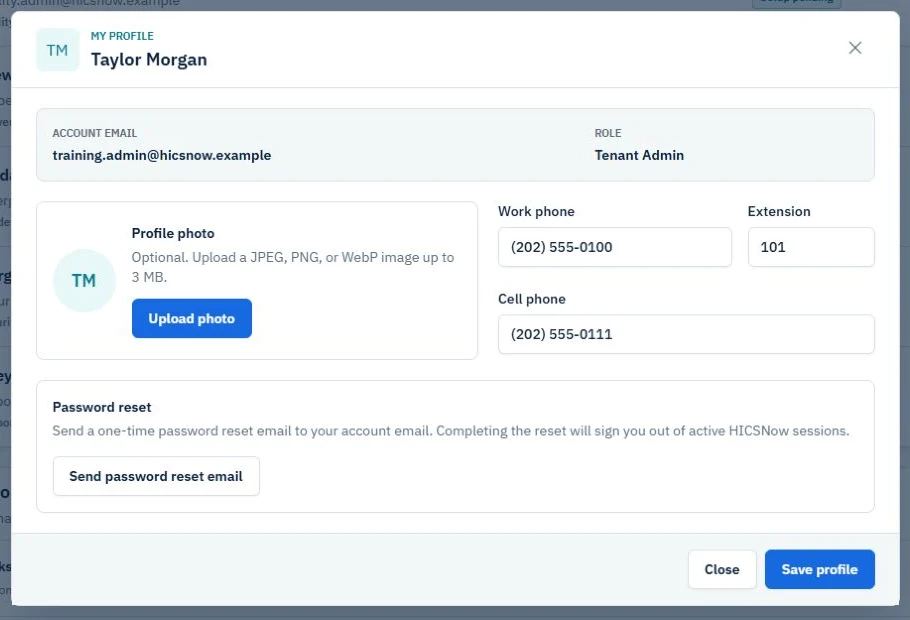Close the My Profile dialog with the X icon
This screenshot has width=910, height=620.
pos(855,48)
